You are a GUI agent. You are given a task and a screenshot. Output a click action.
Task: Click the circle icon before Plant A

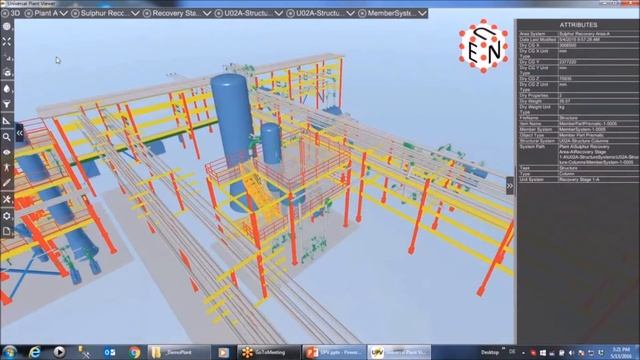click(29, 13)
